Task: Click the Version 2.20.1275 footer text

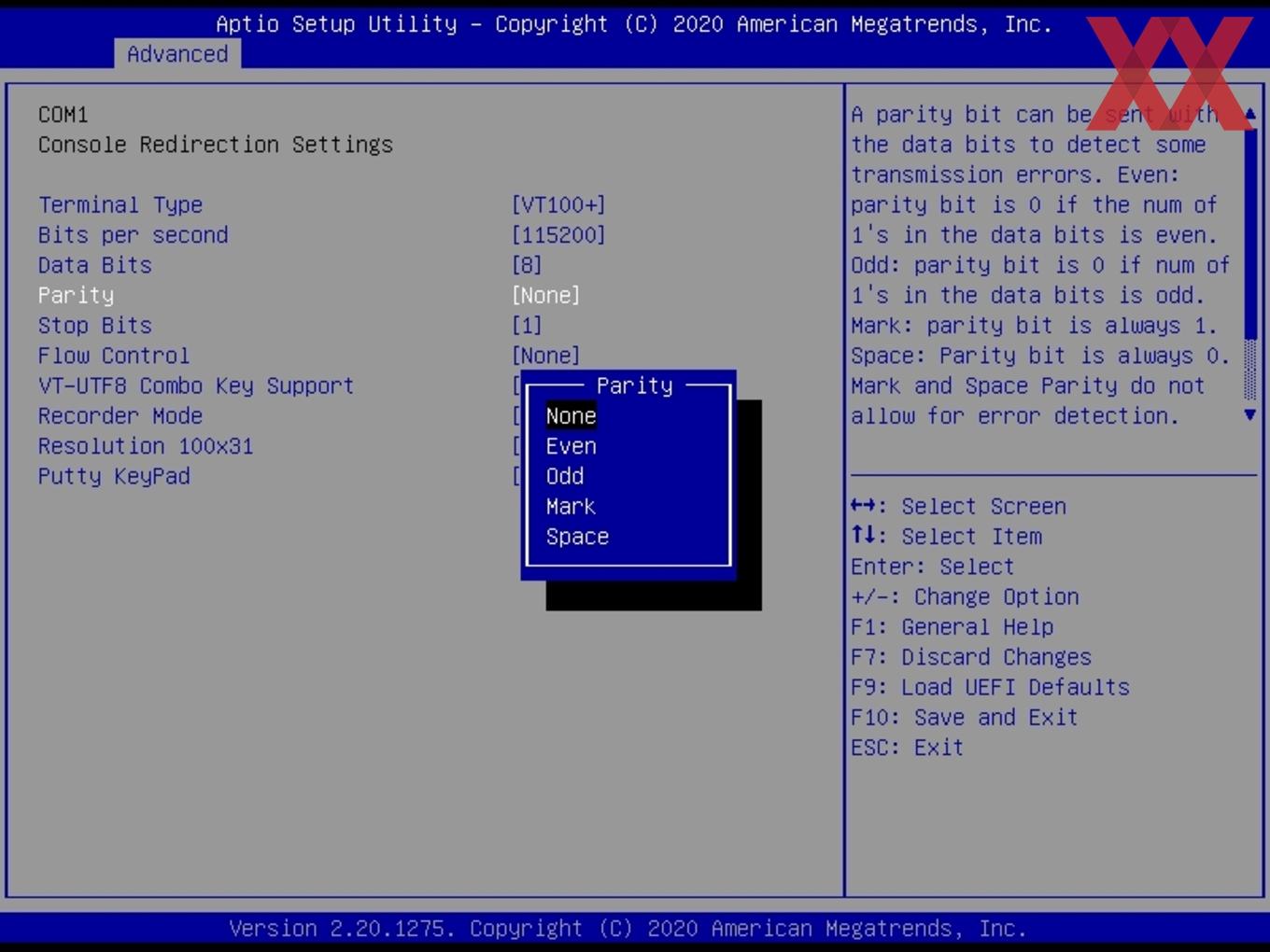Action: tap(628, 929)
